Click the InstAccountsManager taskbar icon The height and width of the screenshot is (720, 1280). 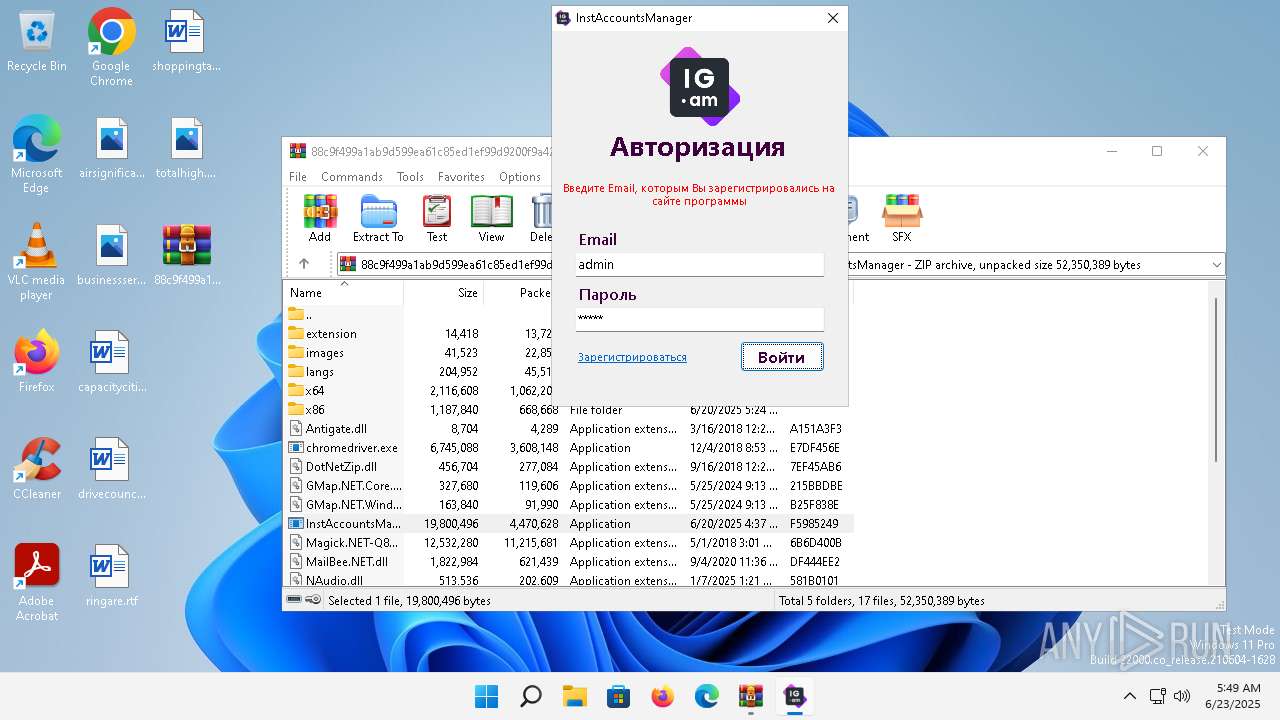(x=794, y=696)
